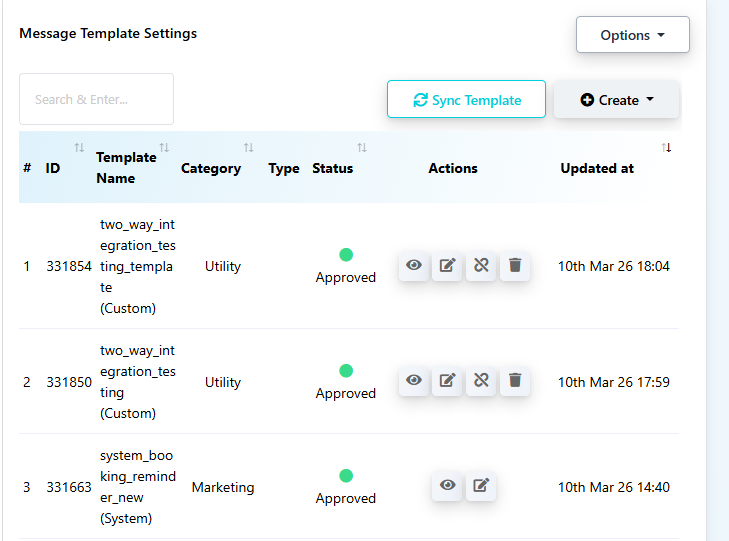The image size is (729, 541).
Task: Edit template 331850 with pencil icon
Action: click(x=448, y=381)
